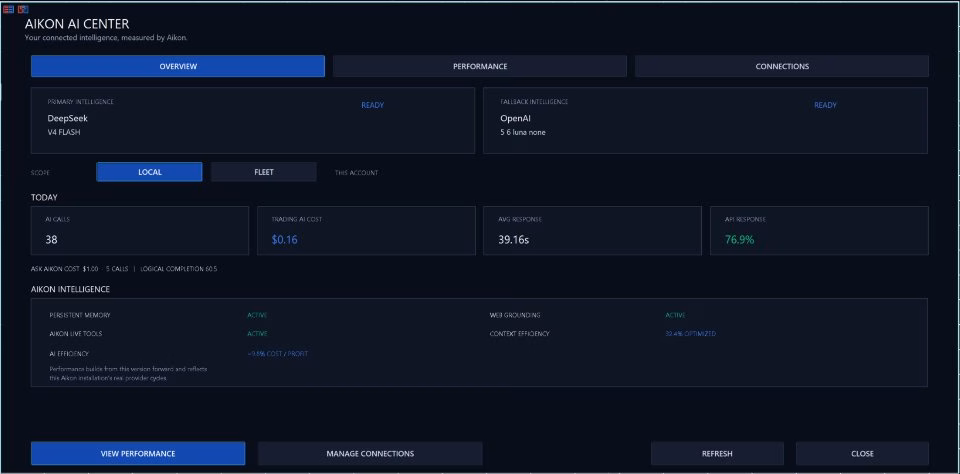Select the OpenAI fallback intelligence card

pyautogui.click(x=705, y=120)
